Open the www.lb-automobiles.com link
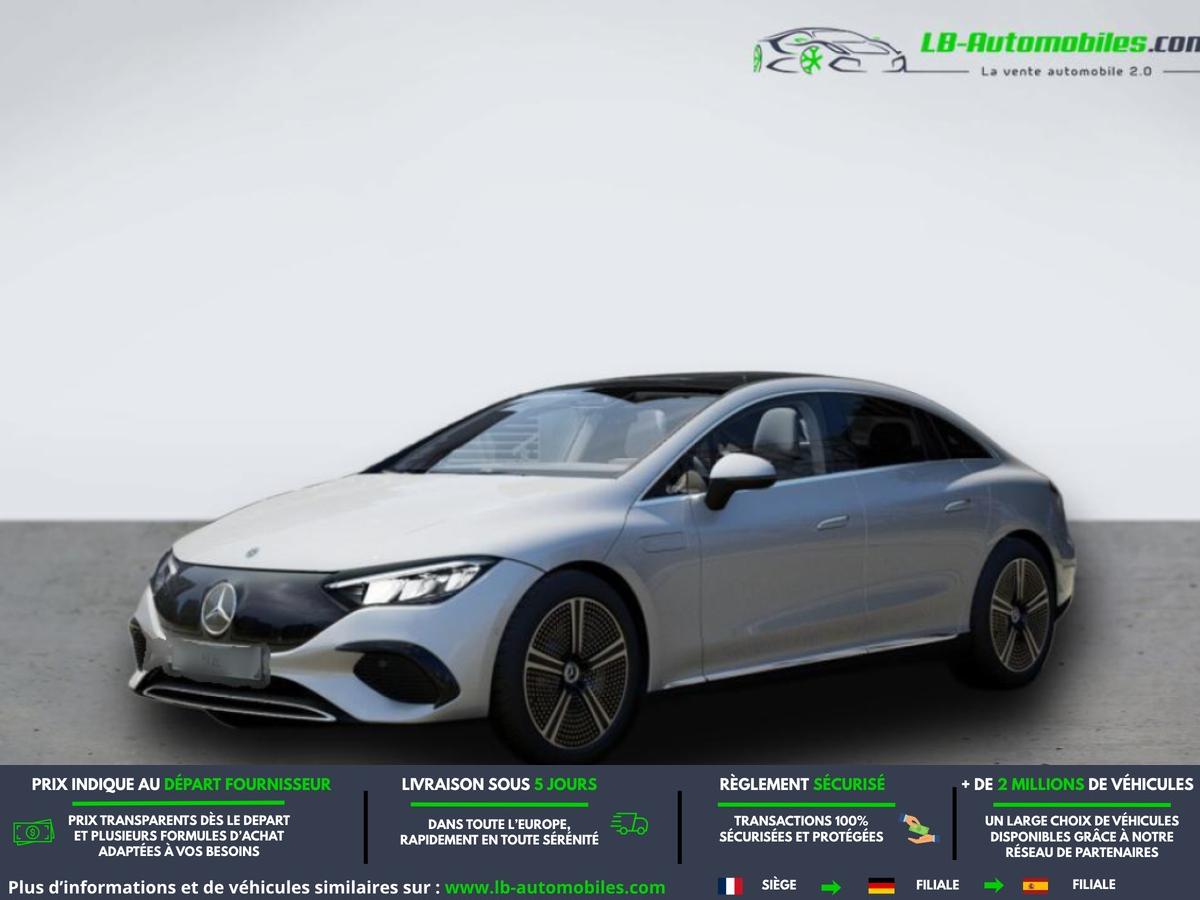 click(555, 887)
